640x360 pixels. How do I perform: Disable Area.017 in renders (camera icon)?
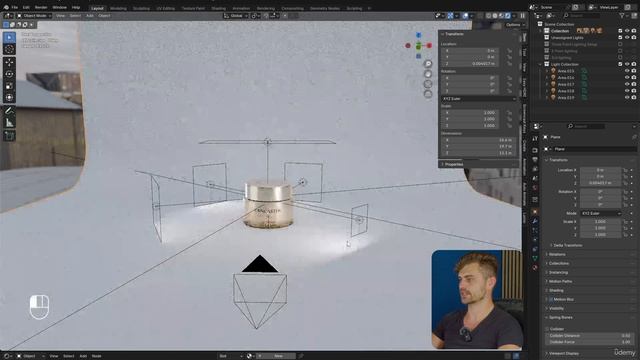tap(634, 84)
